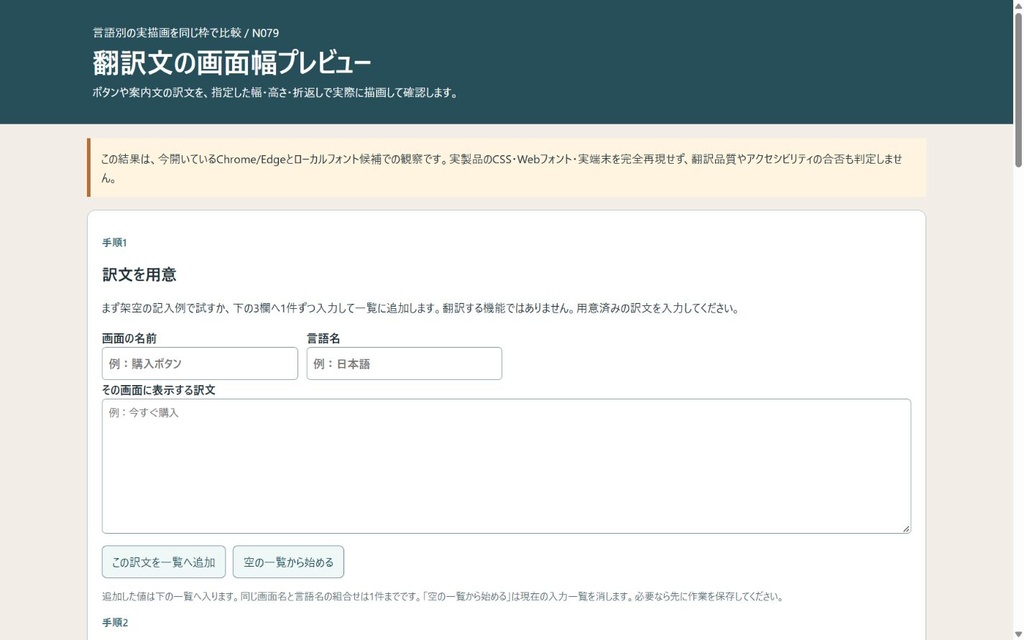Click the 手順1 step label
The width and height of the screenshot is (1024, 640).
(114, 243)
